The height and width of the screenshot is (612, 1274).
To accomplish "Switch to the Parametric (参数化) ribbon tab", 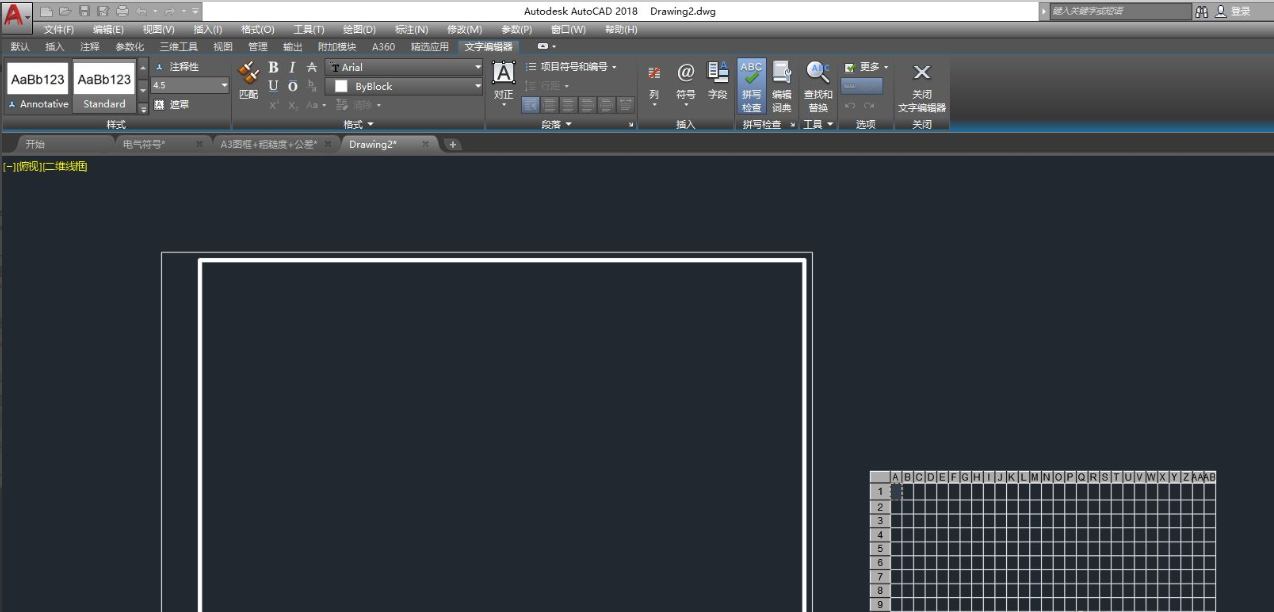I will (129, 46).
